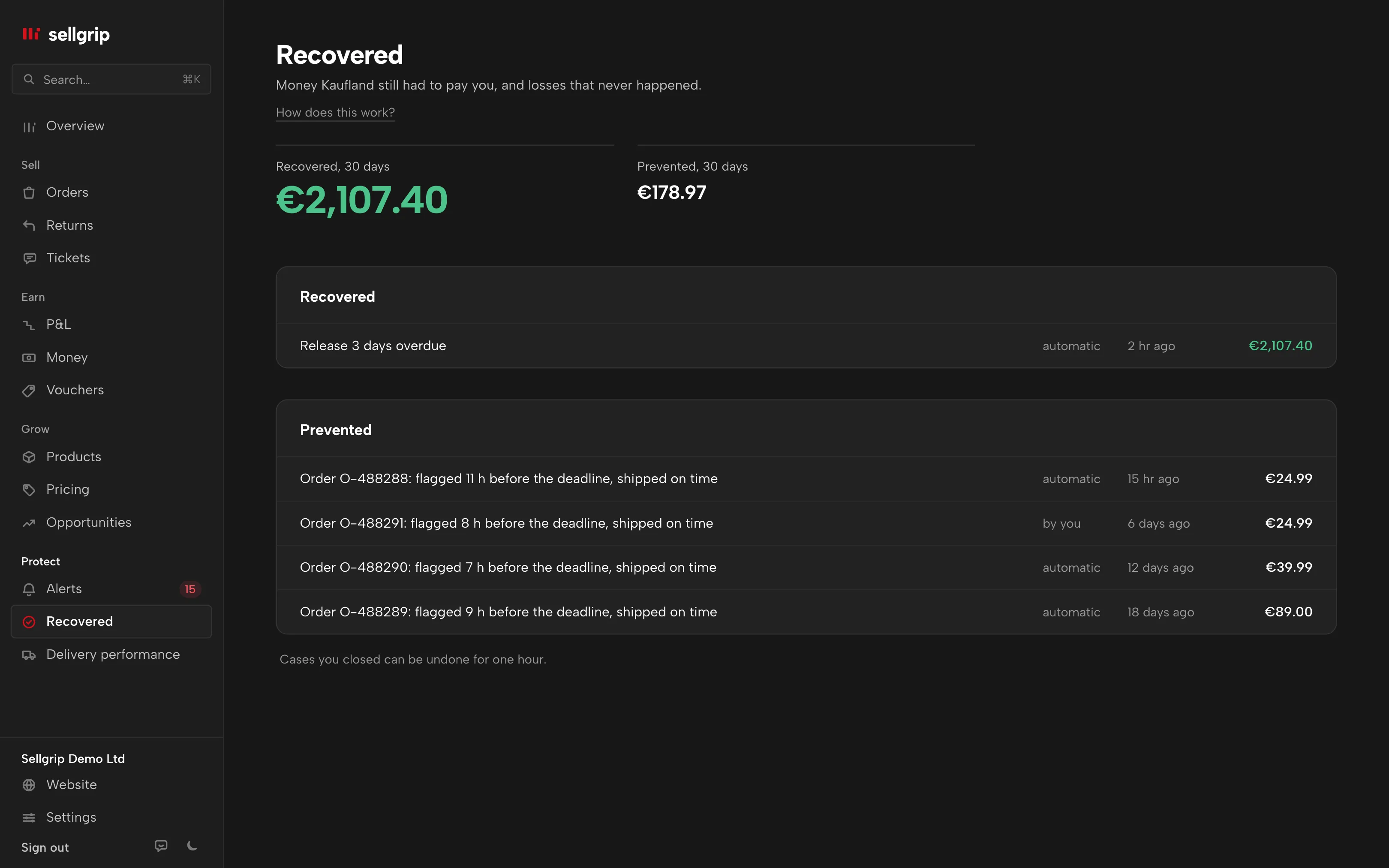This screenshot has height=868, width=1389.
Task: Click the Delivery performance truck icon
Action: [29, 655]
